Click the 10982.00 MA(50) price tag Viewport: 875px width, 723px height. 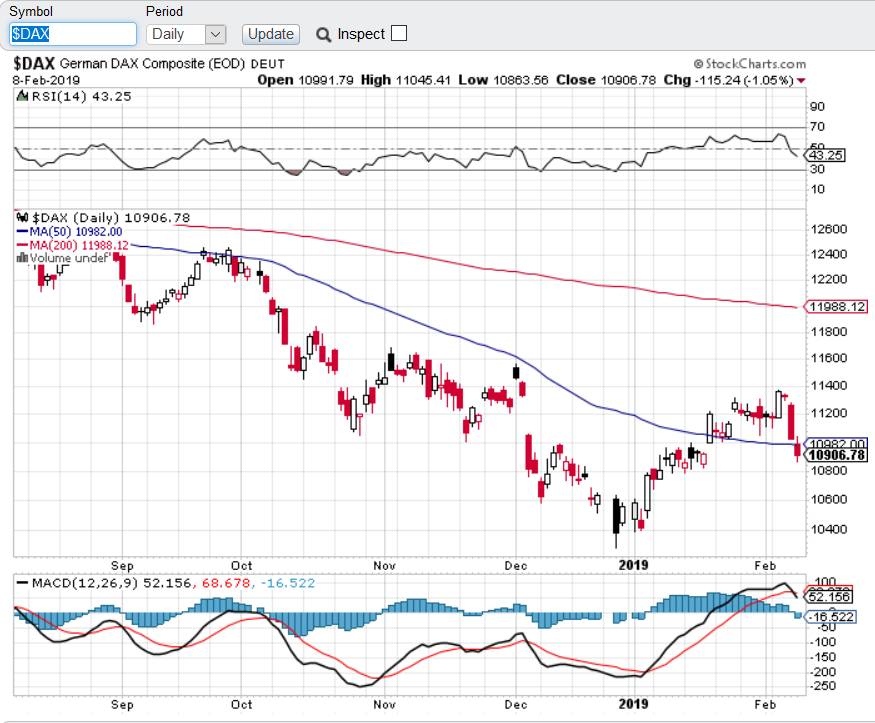tap(836, 443)
